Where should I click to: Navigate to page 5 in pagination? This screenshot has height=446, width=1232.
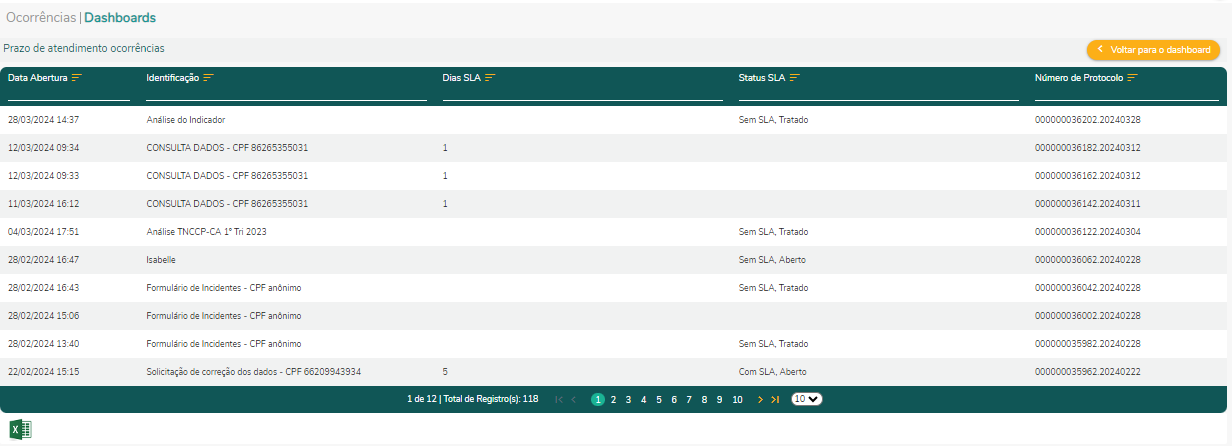click(x=659, y=399)
